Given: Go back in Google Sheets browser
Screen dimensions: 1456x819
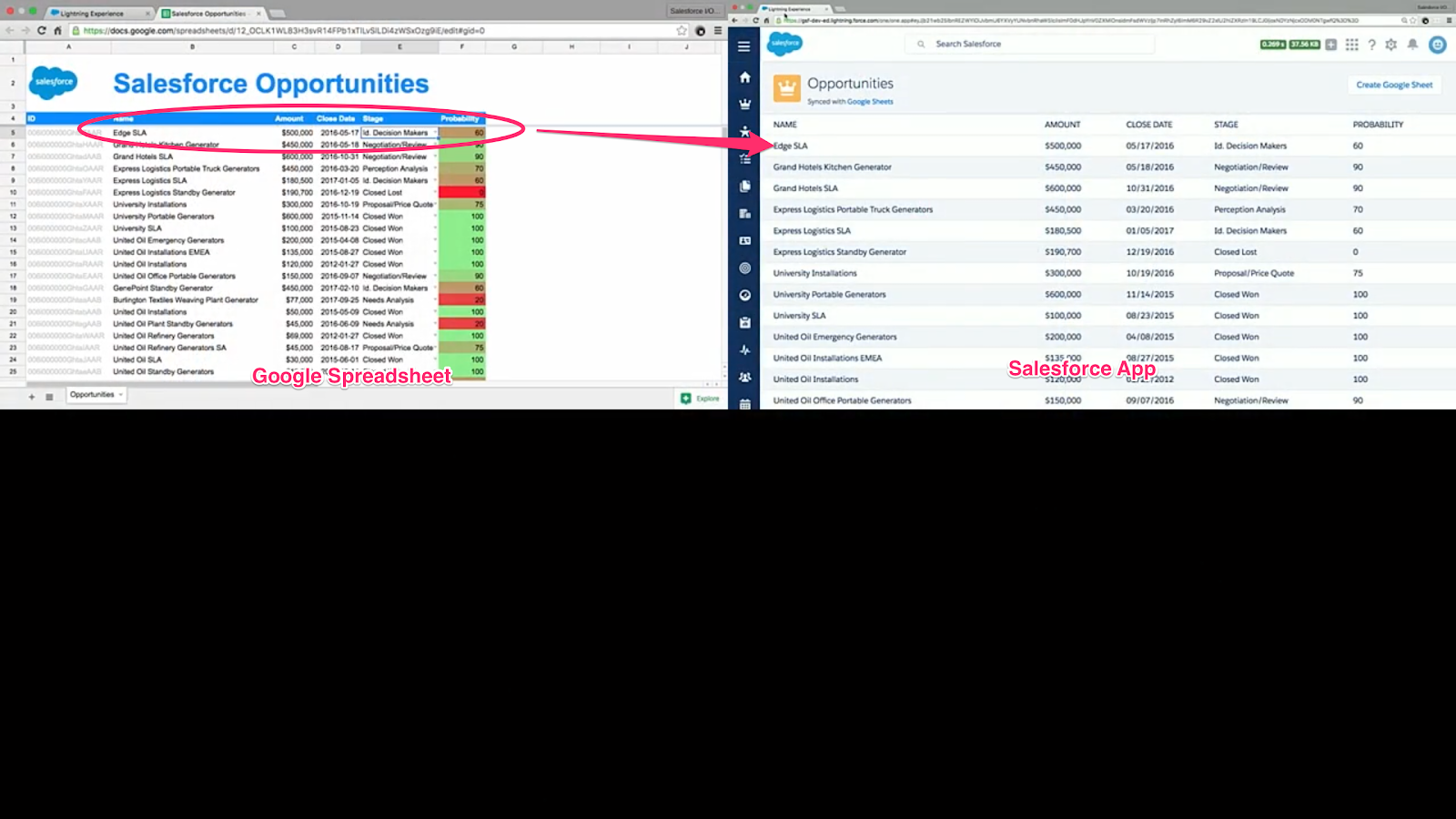Looking at the screenshot, I should pos(9,30).
